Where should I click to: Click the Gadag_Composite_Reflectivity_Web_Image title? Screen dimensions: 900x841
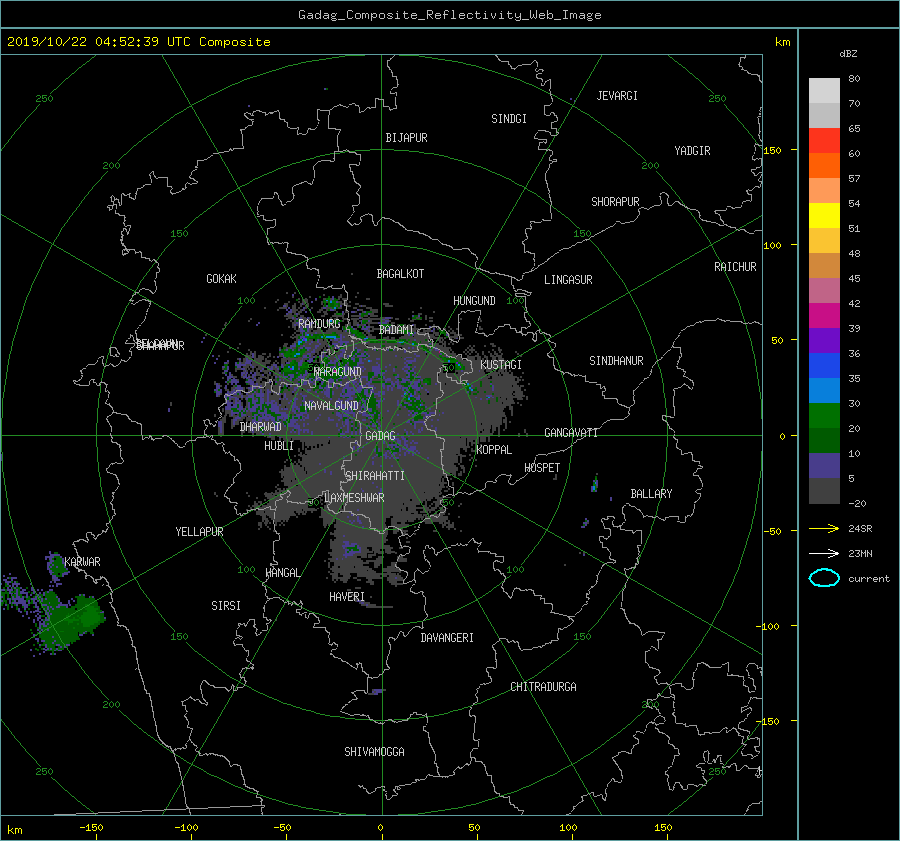(x=449, y=15)
